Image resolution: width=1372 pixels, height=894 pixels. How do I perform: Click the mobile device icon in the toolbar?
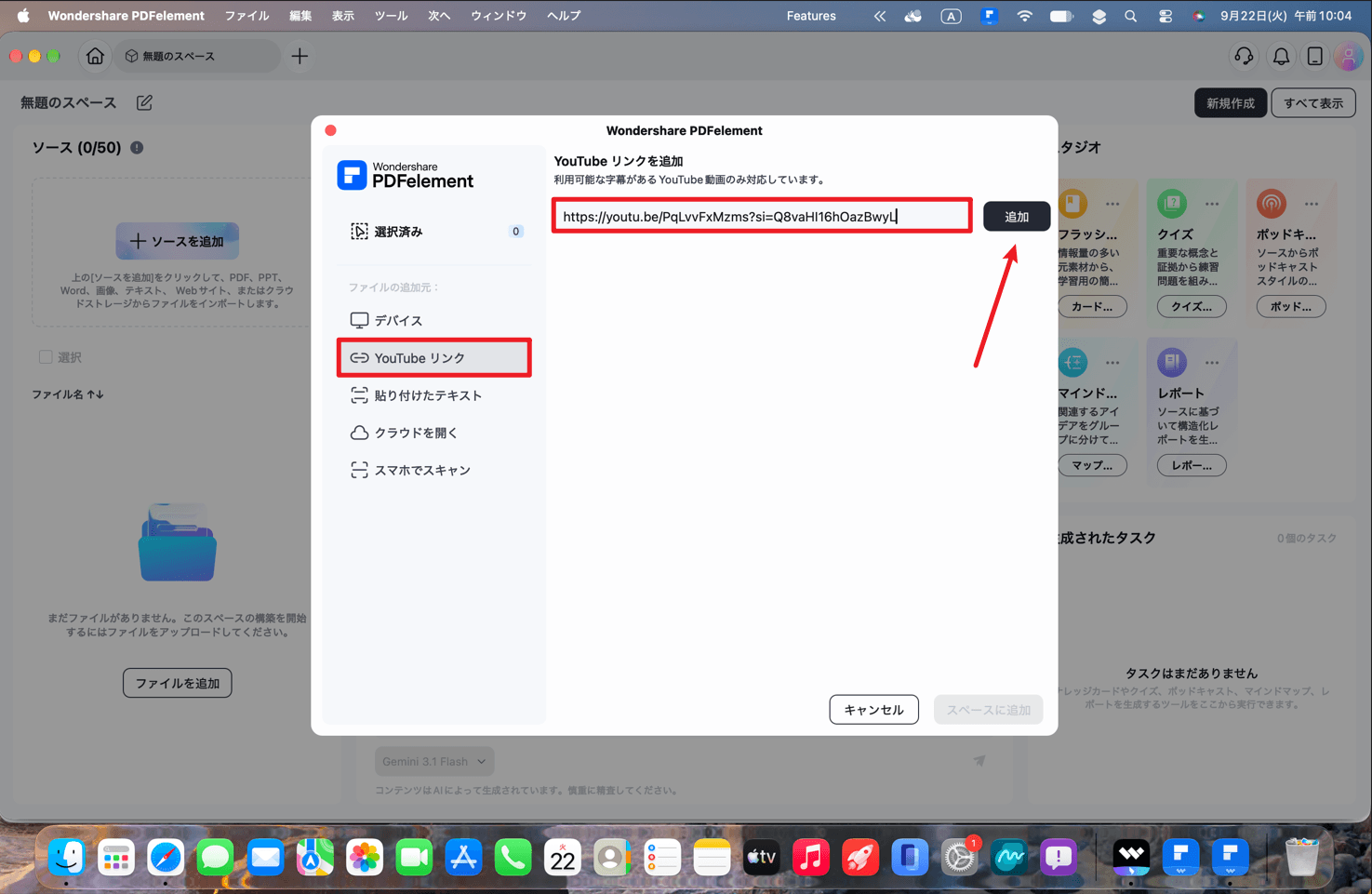(1314, 56)
